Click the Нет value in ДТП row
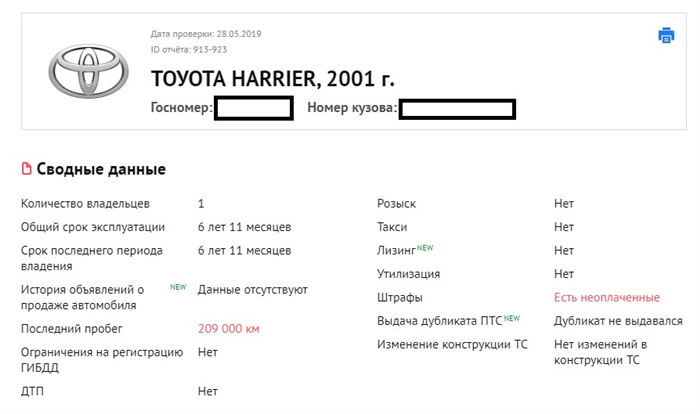This screenshot has width=700, height=414. 208,392
